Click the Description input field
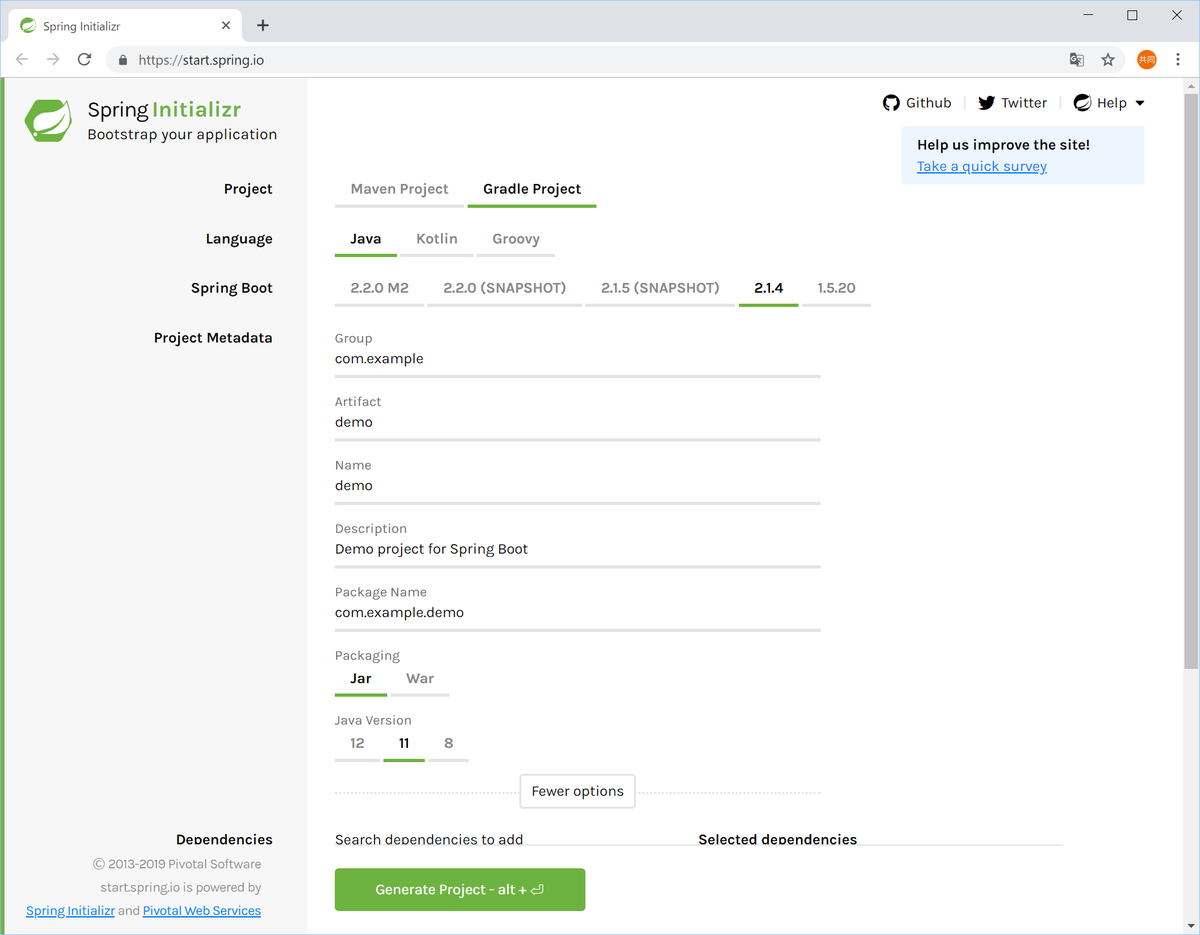This screenshot has width=1200, height=935. pos(578,549)
